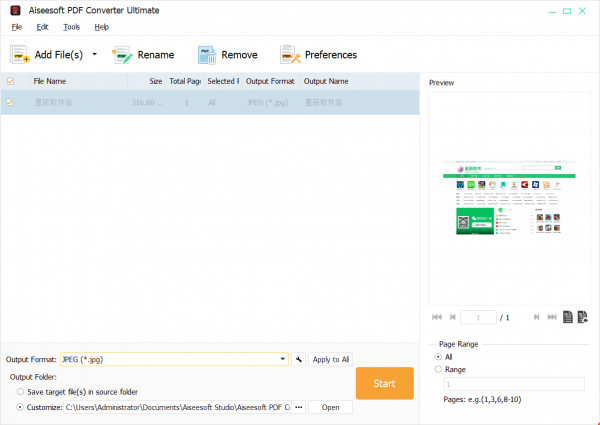
Task: Open the File menu
Action: click(x=17, y=27)
